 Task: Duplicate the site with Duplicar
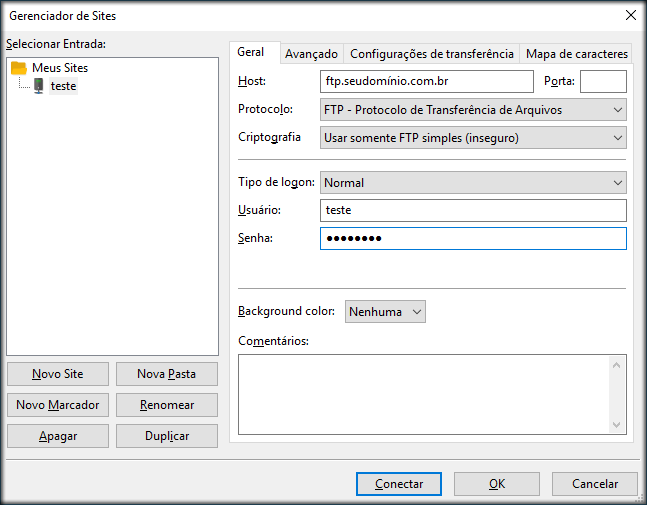pyautogui.click(x=166, y=436)
